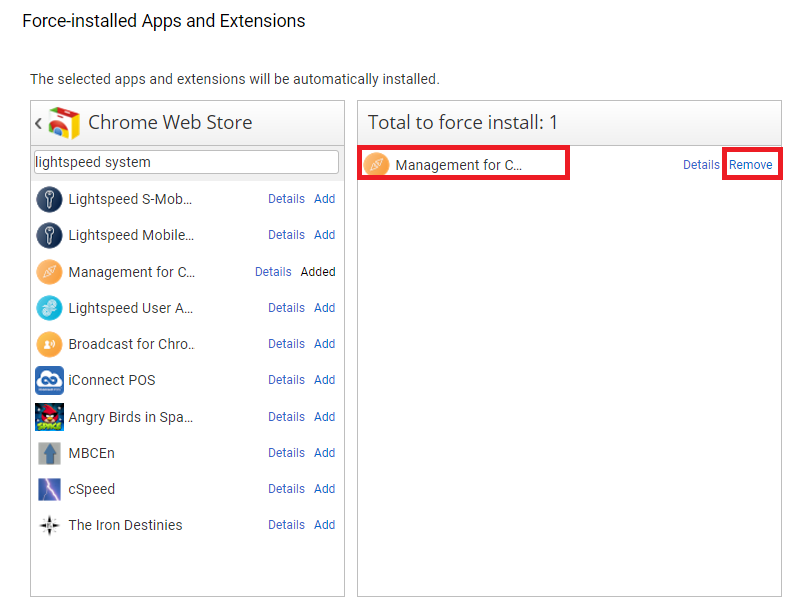
Task: Open Details for Angry Birds in Spa
Action: coord(286,417)
